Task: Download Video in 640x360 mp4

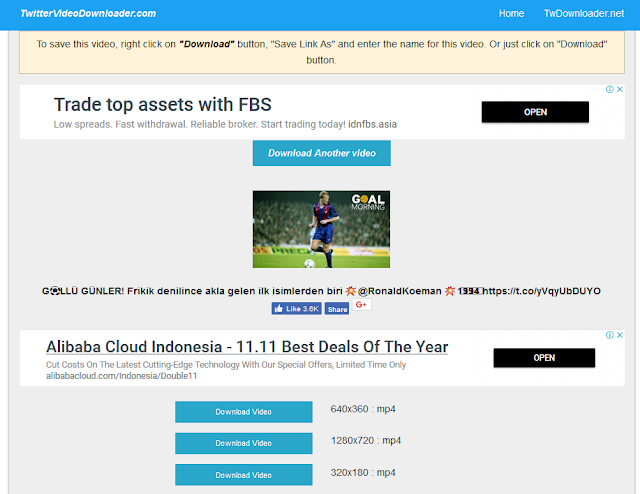Action: [244, 412]
